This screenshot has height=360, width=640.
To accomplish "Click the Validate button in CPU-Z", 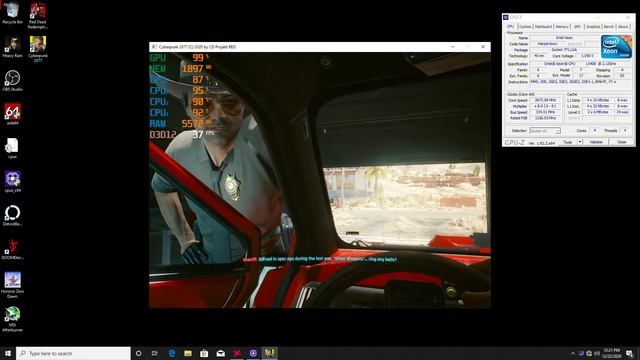I will coord(596,142).
